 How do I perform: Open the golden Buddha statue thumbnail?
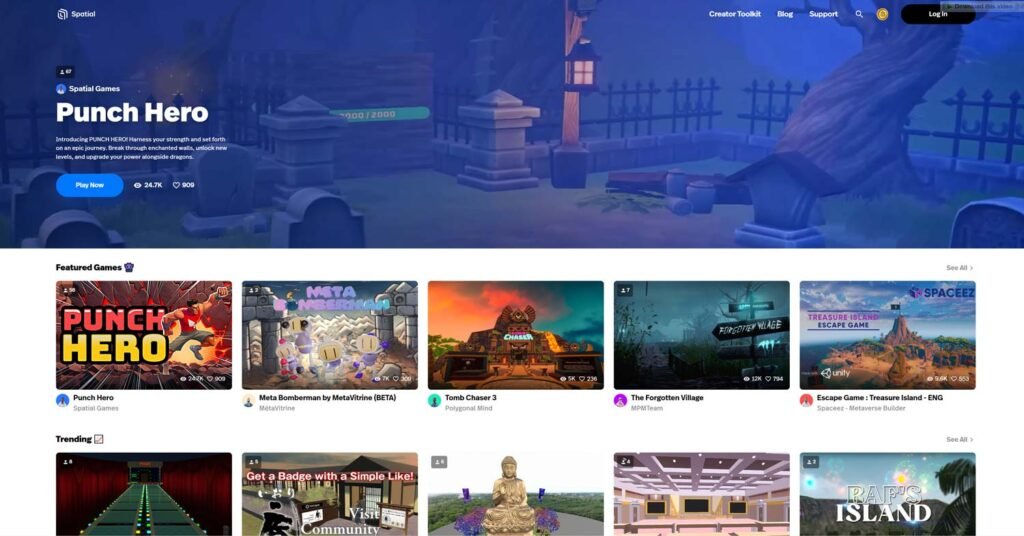pos(516,494)
